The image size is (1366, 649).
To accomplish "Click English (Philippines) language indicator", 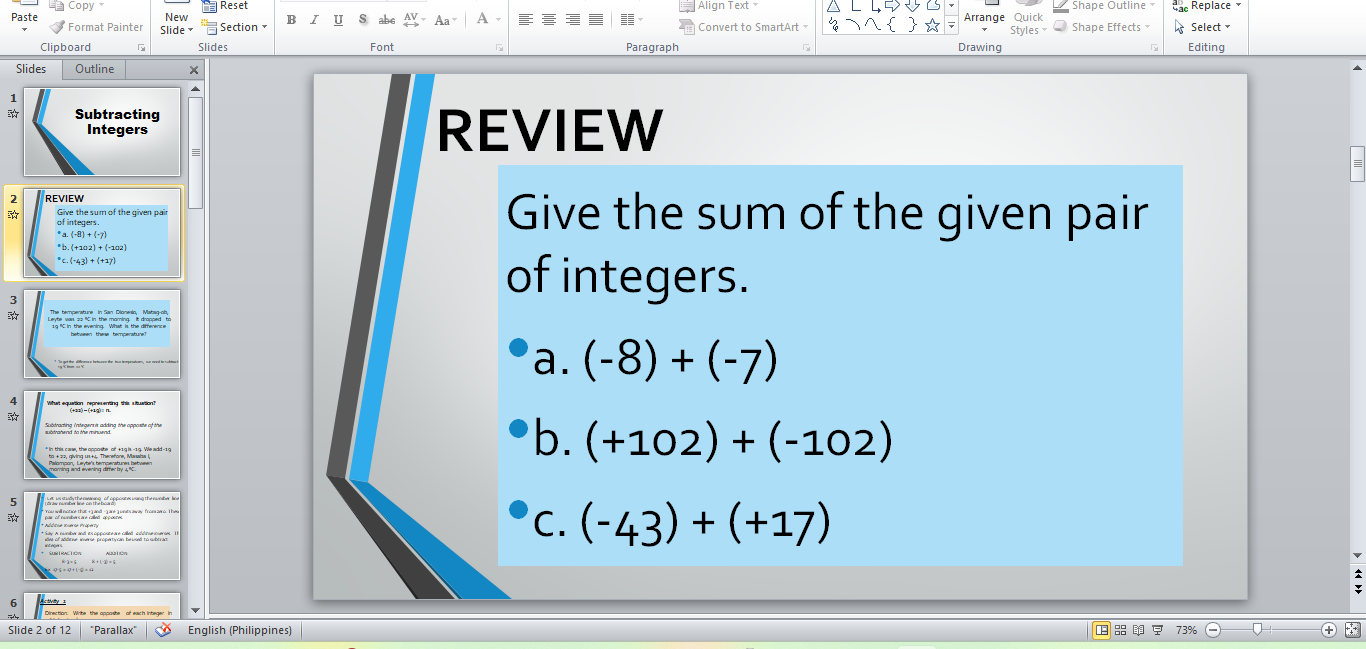I will click(x=240, y=630).
